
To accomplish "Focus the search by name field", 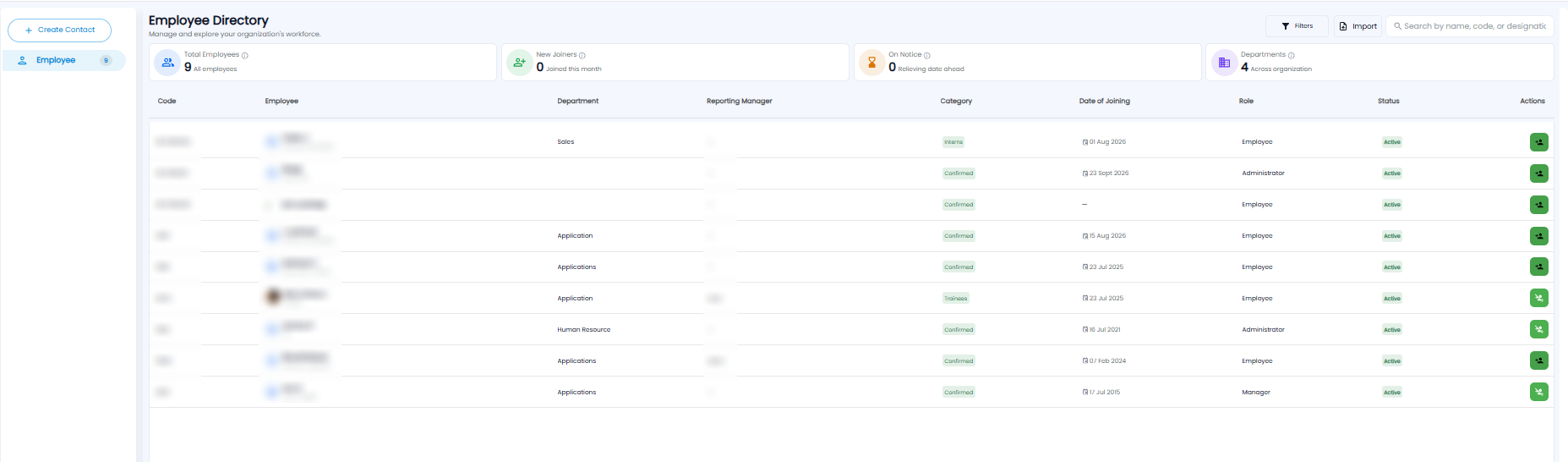I will (x=1469, y=26).
